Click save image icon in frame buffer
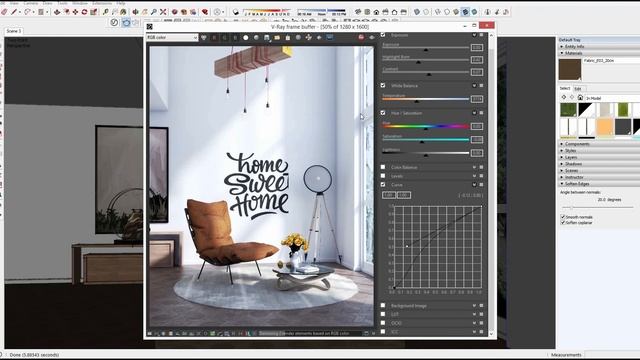This screenshot has width=640, height=360. click(x=267, y=38)
